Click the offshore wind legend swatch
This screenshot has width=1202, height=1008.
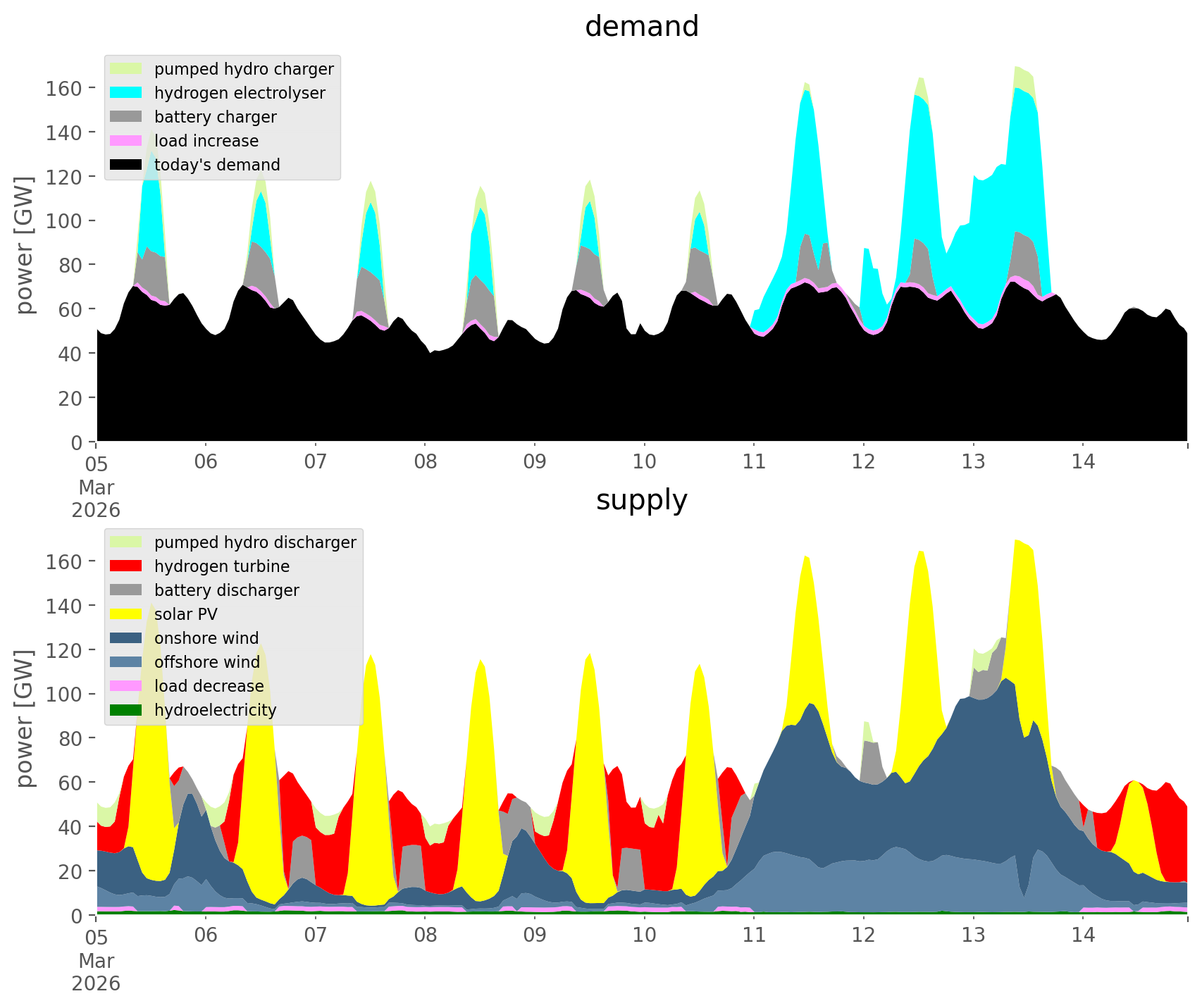click(x=126, y=662)
